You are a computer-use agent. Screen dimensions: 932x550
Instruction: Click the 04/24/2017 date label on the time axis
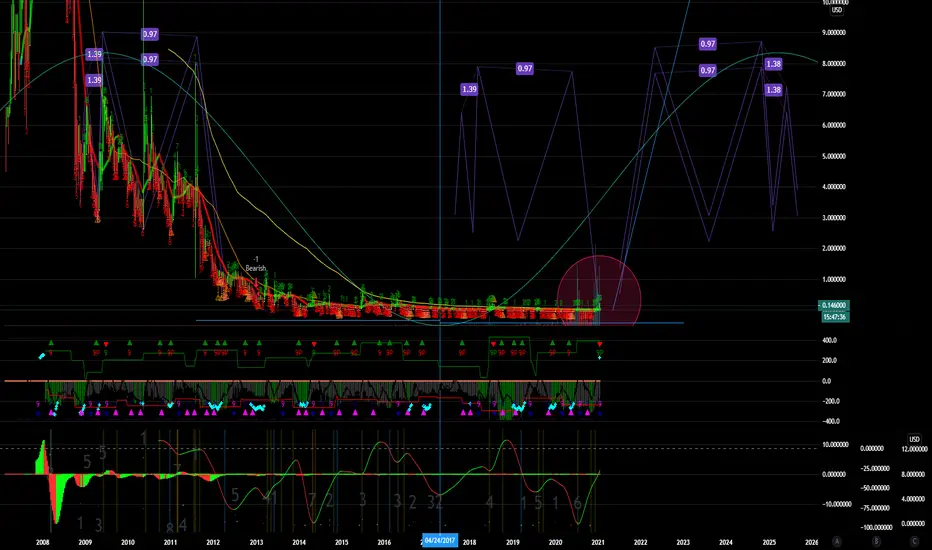click(440, 540)
